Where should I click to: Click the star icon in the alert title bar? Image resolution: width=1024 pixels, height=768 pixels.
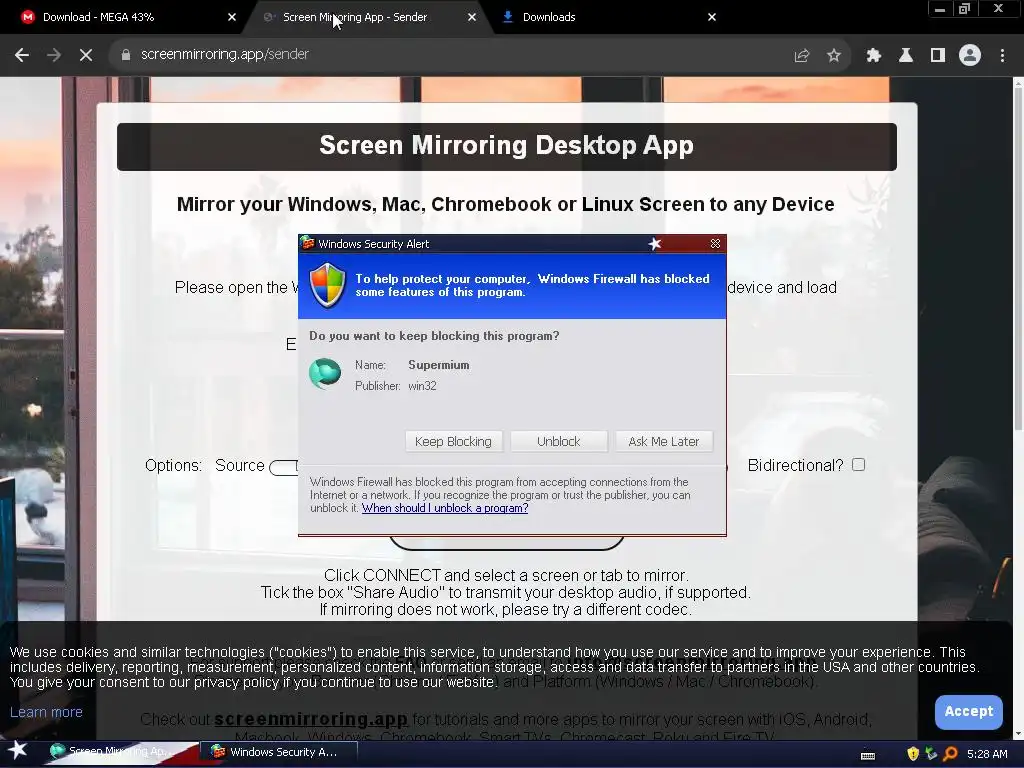(x=655, y=244)
